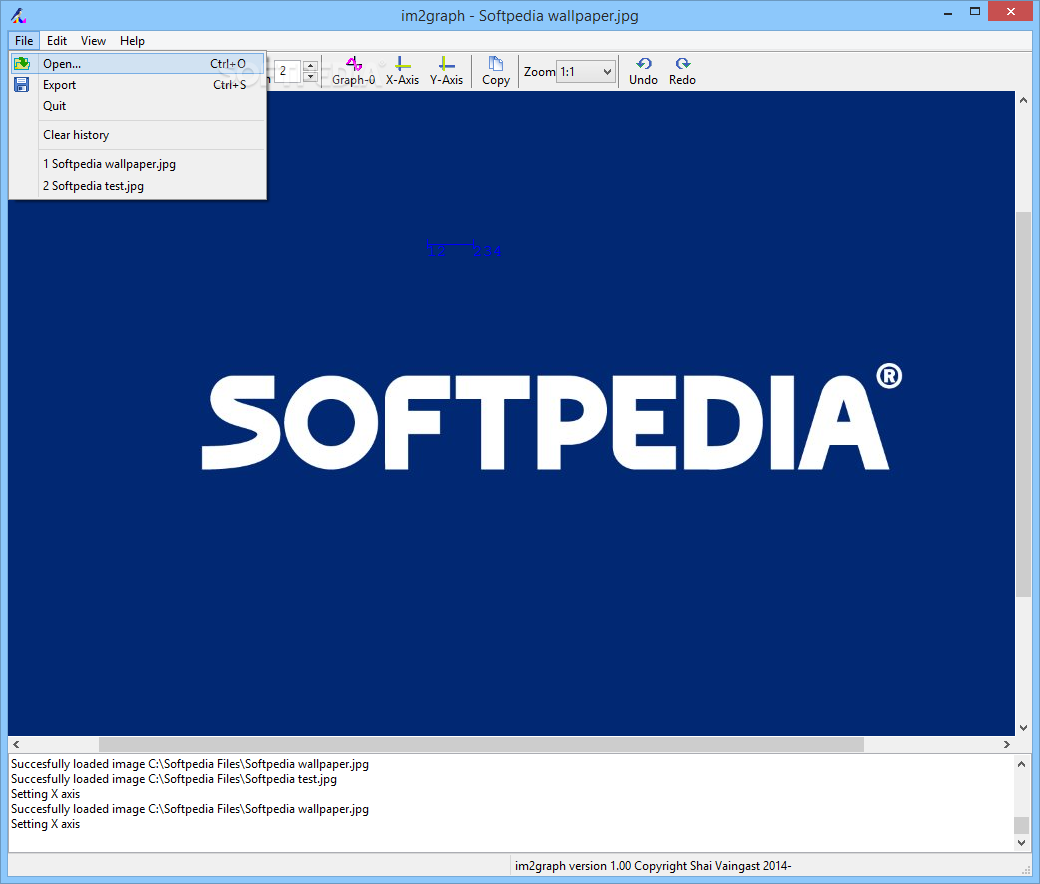Choose Quit from the File menu
1040x884 pixels.
(138, 106)
